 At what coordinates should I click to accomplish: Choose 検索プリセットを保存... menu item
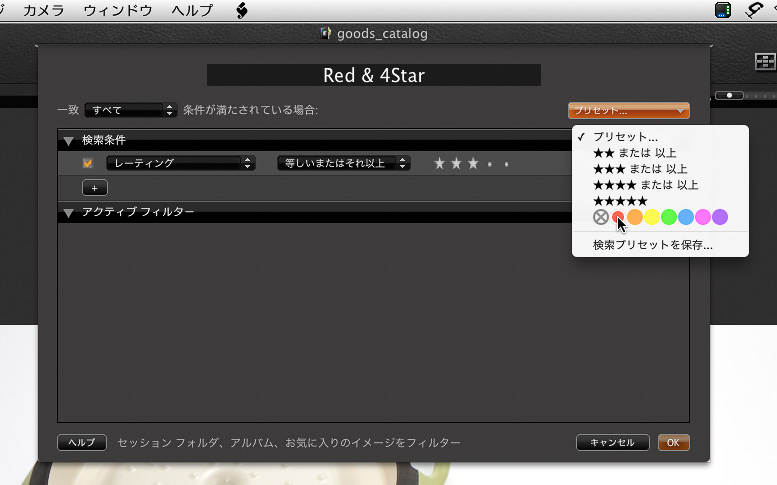coord(652,244)
